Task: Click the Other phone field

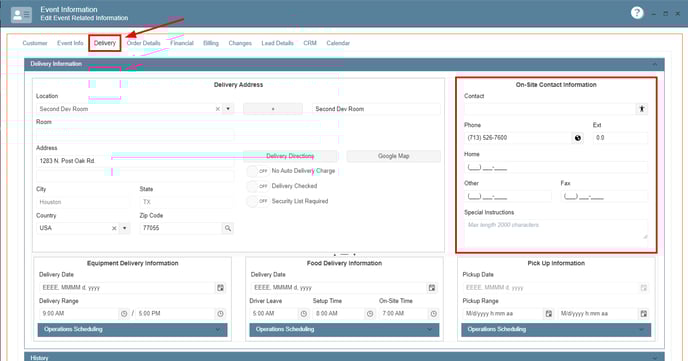Action: tap(508, 196)
